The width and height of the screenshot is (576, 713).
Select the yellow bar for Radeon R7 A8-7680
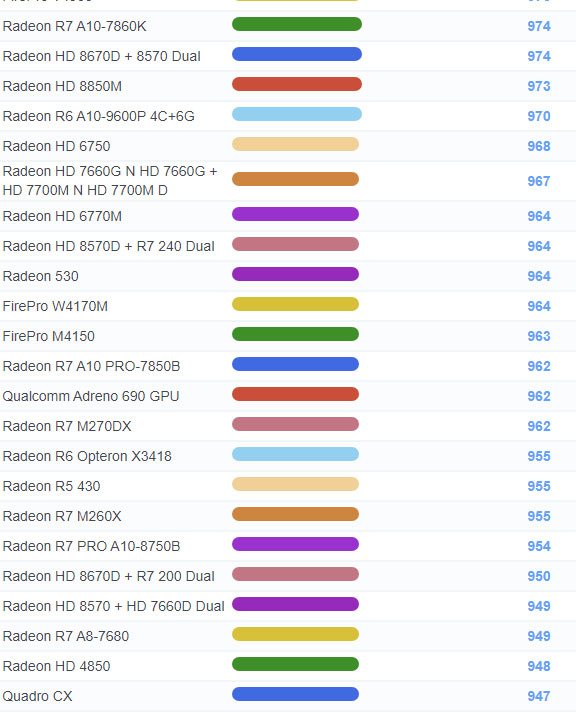point(296,634)
